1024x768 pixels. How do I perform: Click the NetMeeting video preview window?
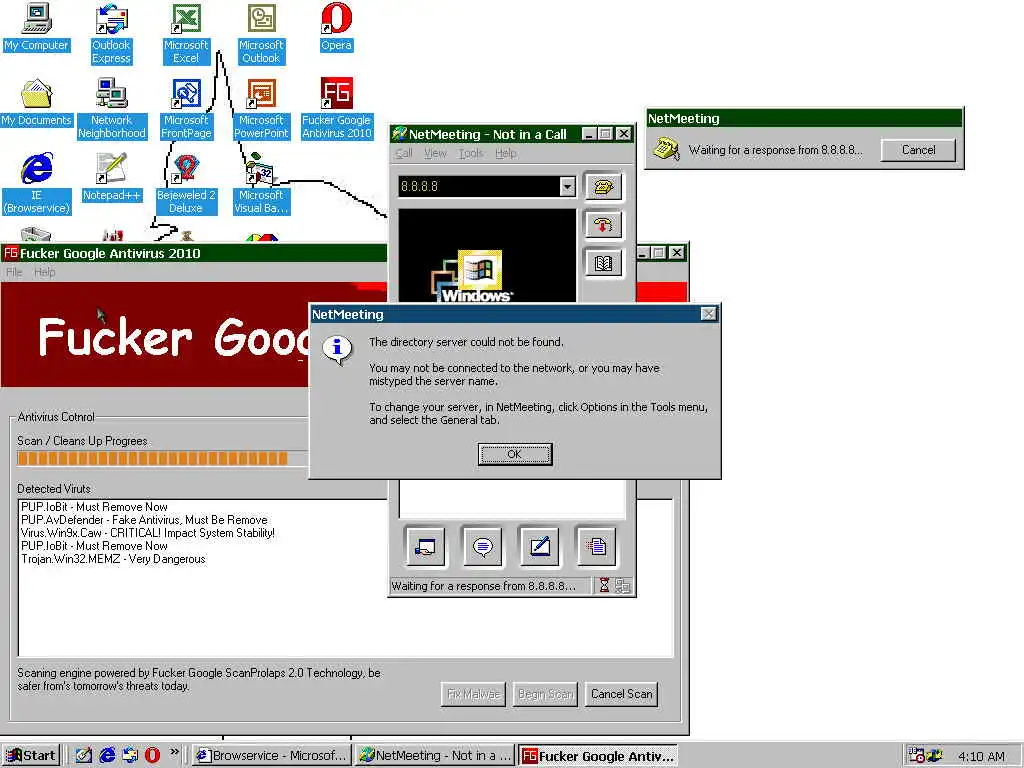487,255
